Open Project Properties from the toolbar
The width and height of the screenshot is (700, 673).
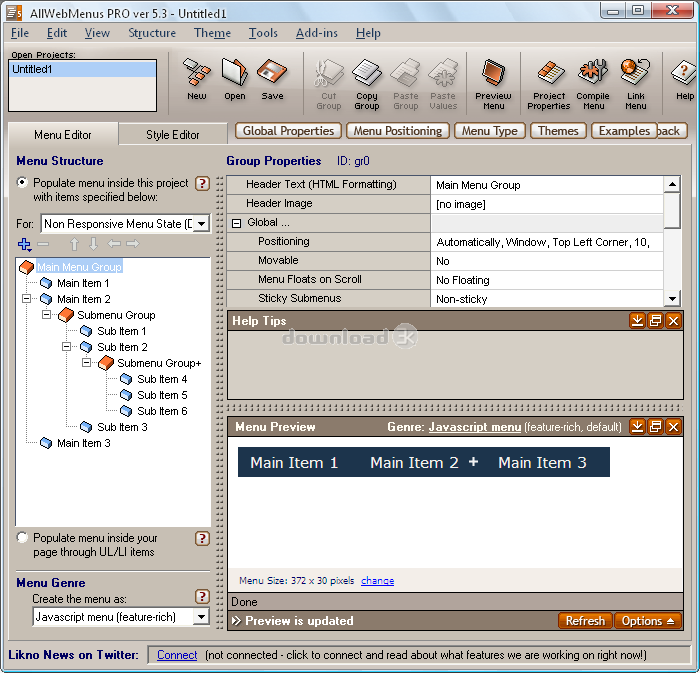(x=549, y=84)
